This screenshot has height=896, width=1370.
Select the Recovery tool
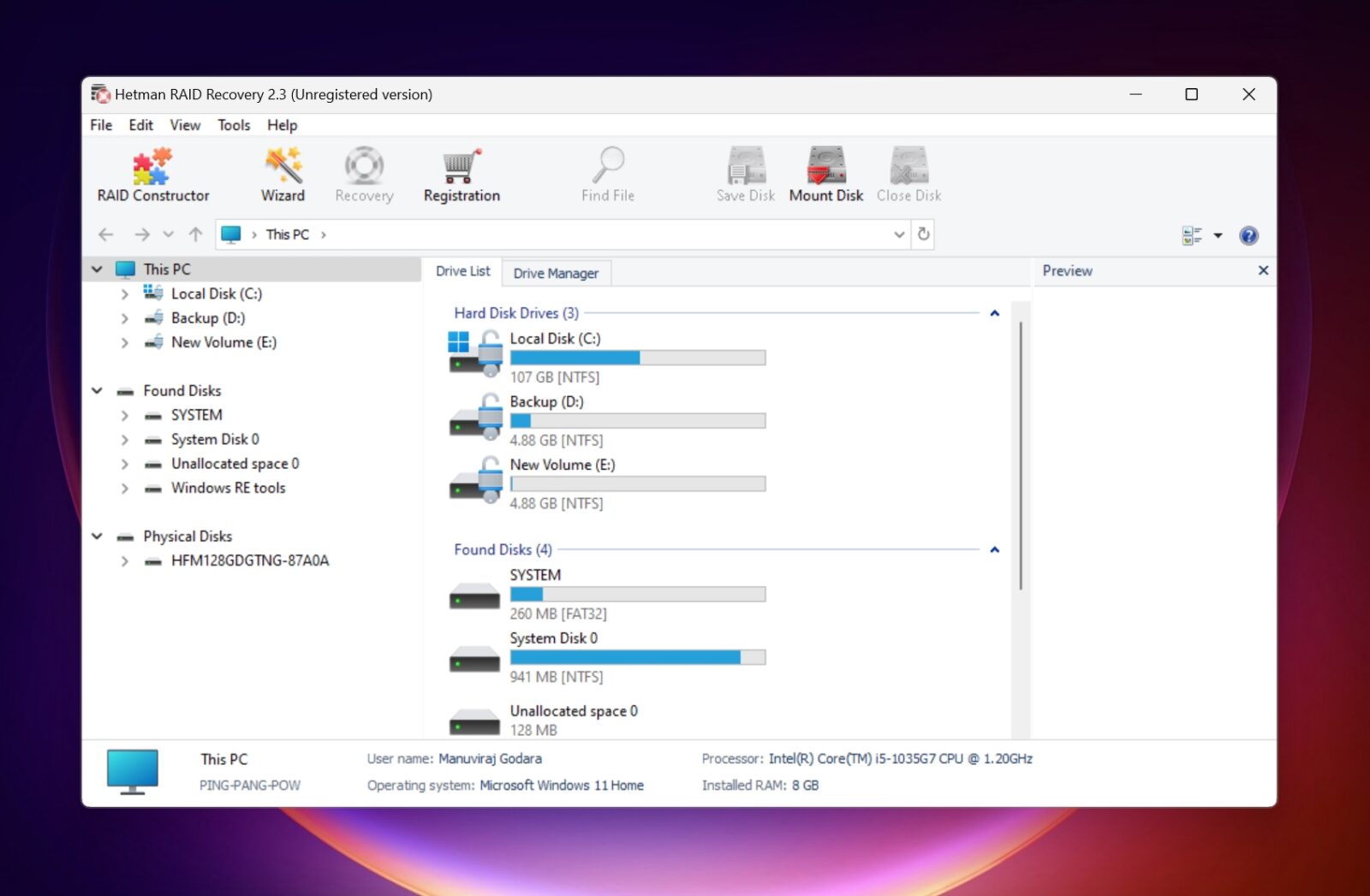363,174
